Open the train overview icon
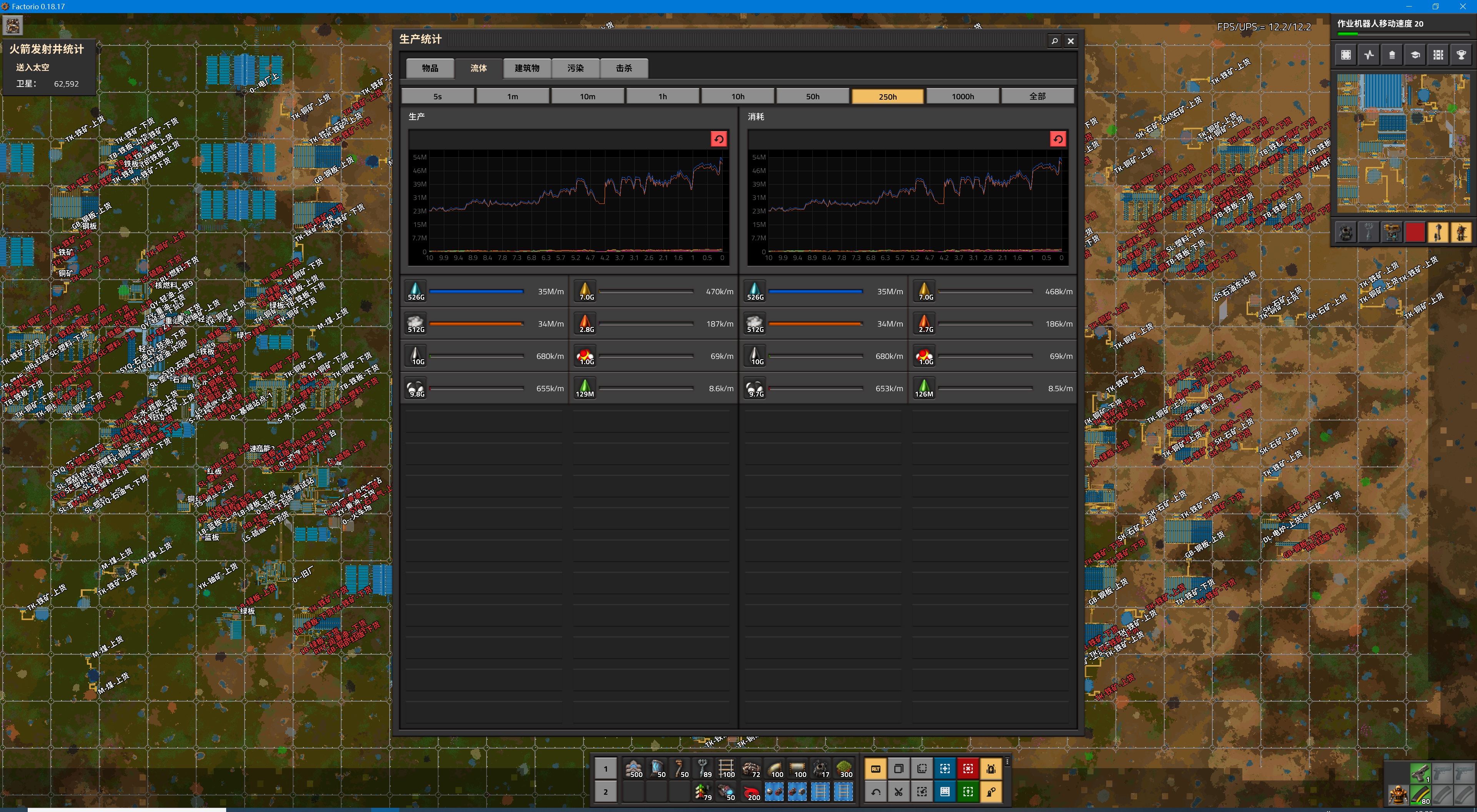The height and width of the screenshot is (812, 1477). 1437,55
